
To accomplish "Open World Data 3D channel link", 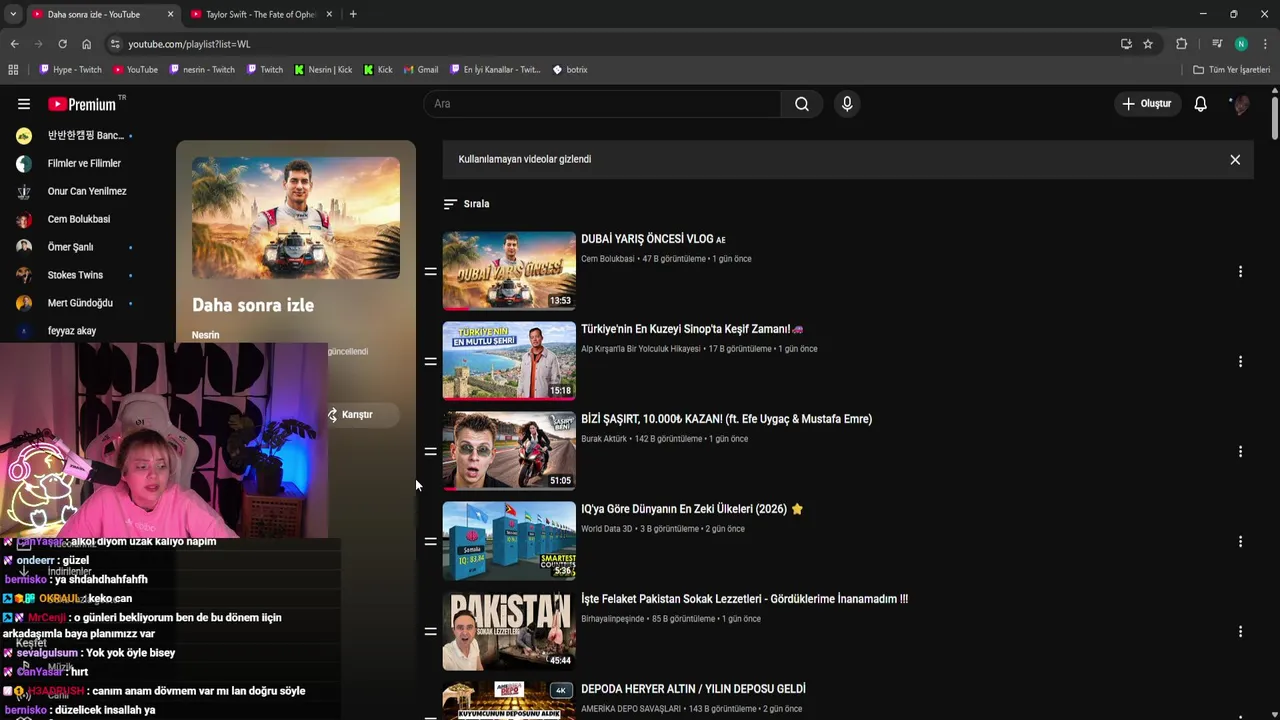I will [x=606, y=529].
